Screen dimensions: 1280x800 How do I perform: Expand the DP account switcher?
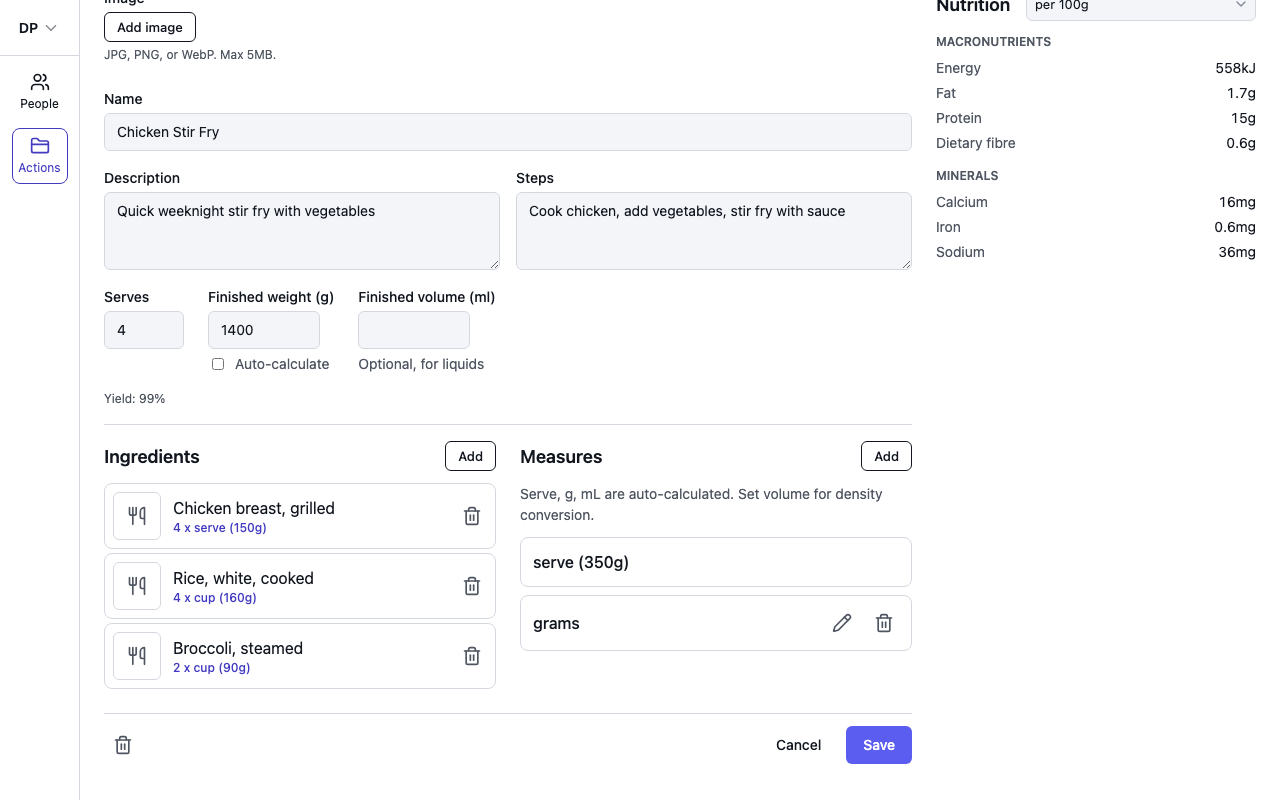pyautogui.click(x=38, y=28)
